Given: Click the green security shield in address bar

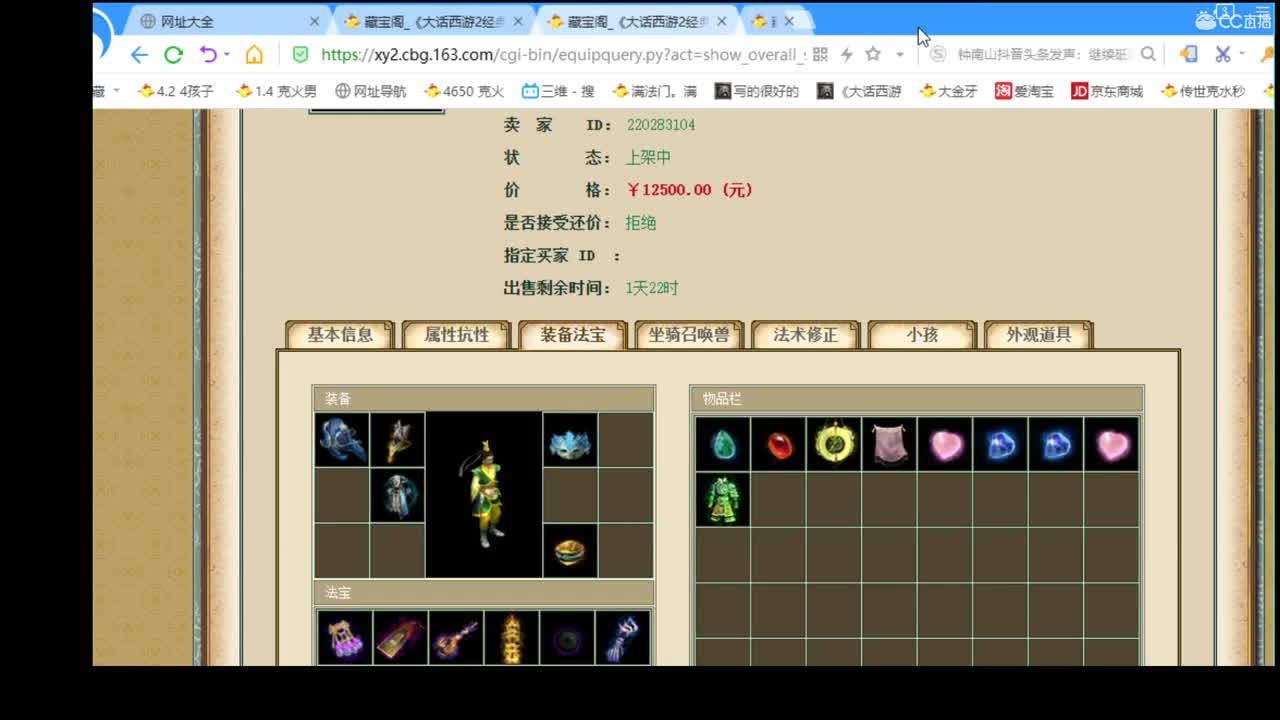Looking at the screenshot, I should tap(300, 54).
